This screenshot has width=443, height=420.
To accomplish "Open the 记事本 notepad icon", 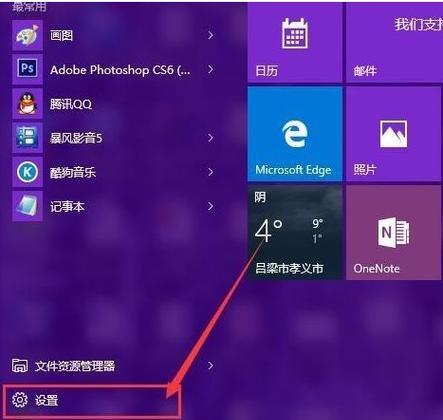I will (x=27, y=206).
